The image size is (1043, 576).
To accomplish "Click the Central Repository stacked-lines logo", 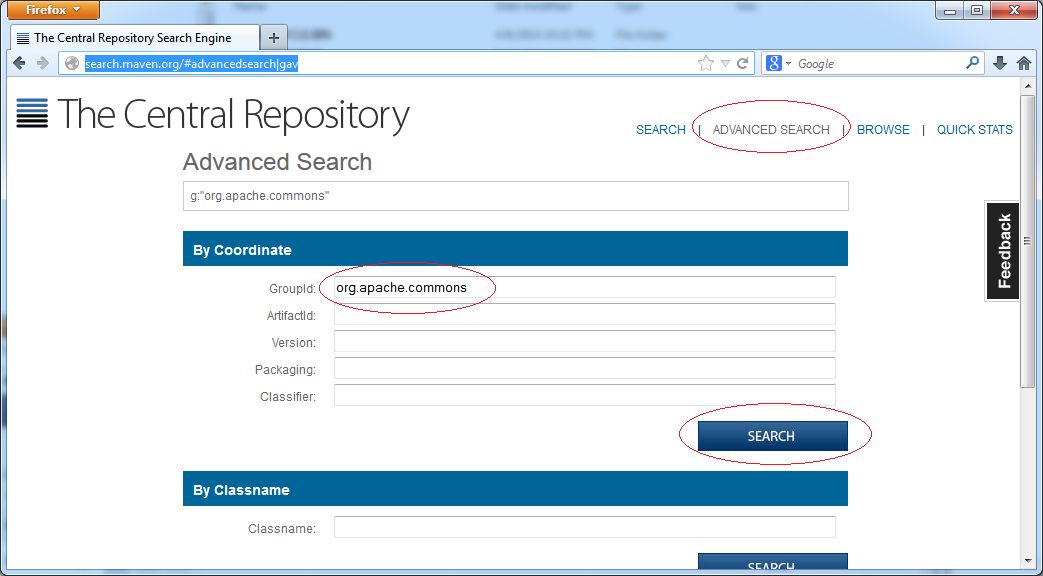I will 32,113.
